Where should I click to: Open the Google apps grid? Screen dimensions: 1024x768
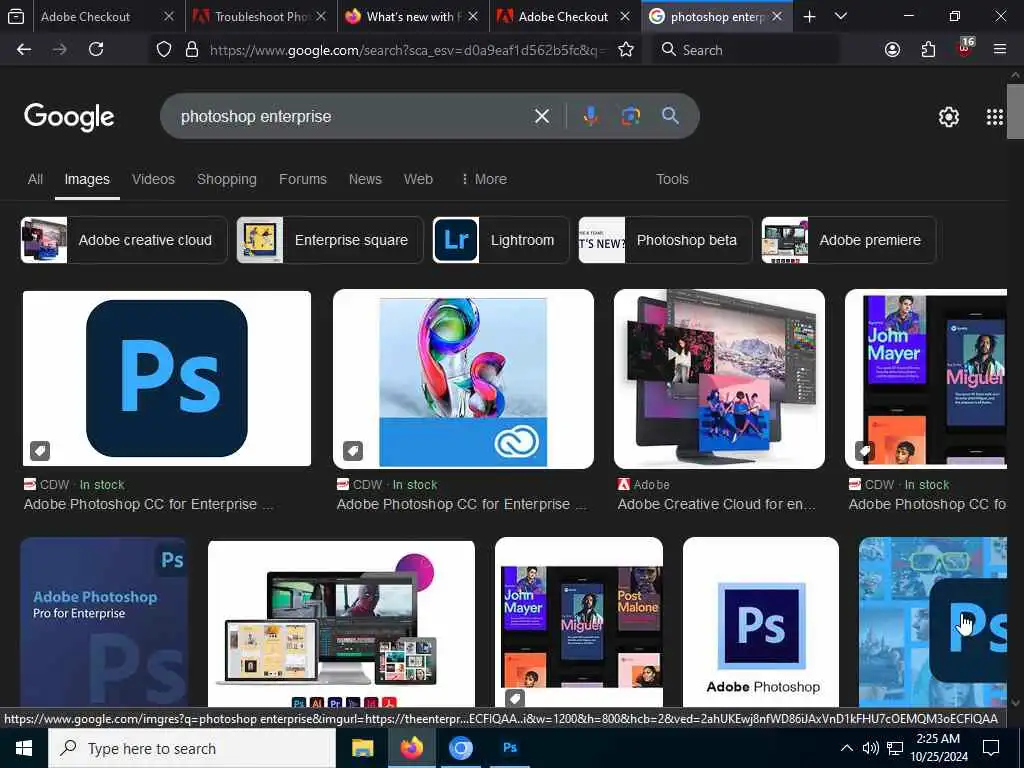pyautogui.click(x=995, y=117)
